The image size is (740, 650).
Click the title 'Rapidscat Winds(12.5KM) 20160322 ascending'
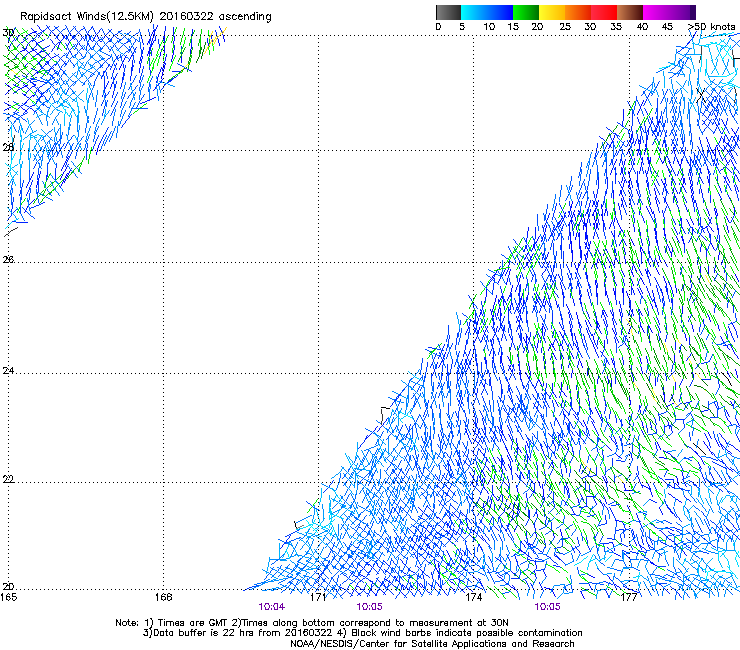tap(146, 17)
